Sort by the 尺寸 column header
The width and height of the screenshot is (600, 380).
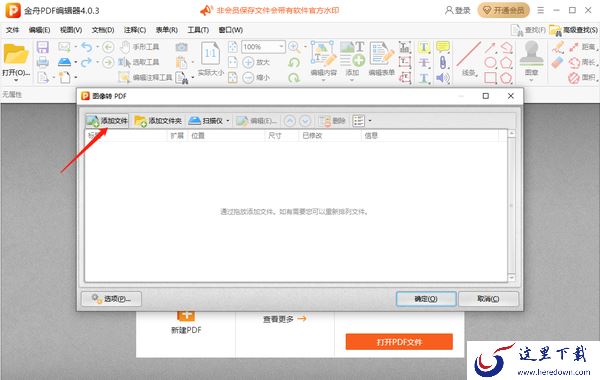pos(281,135)
